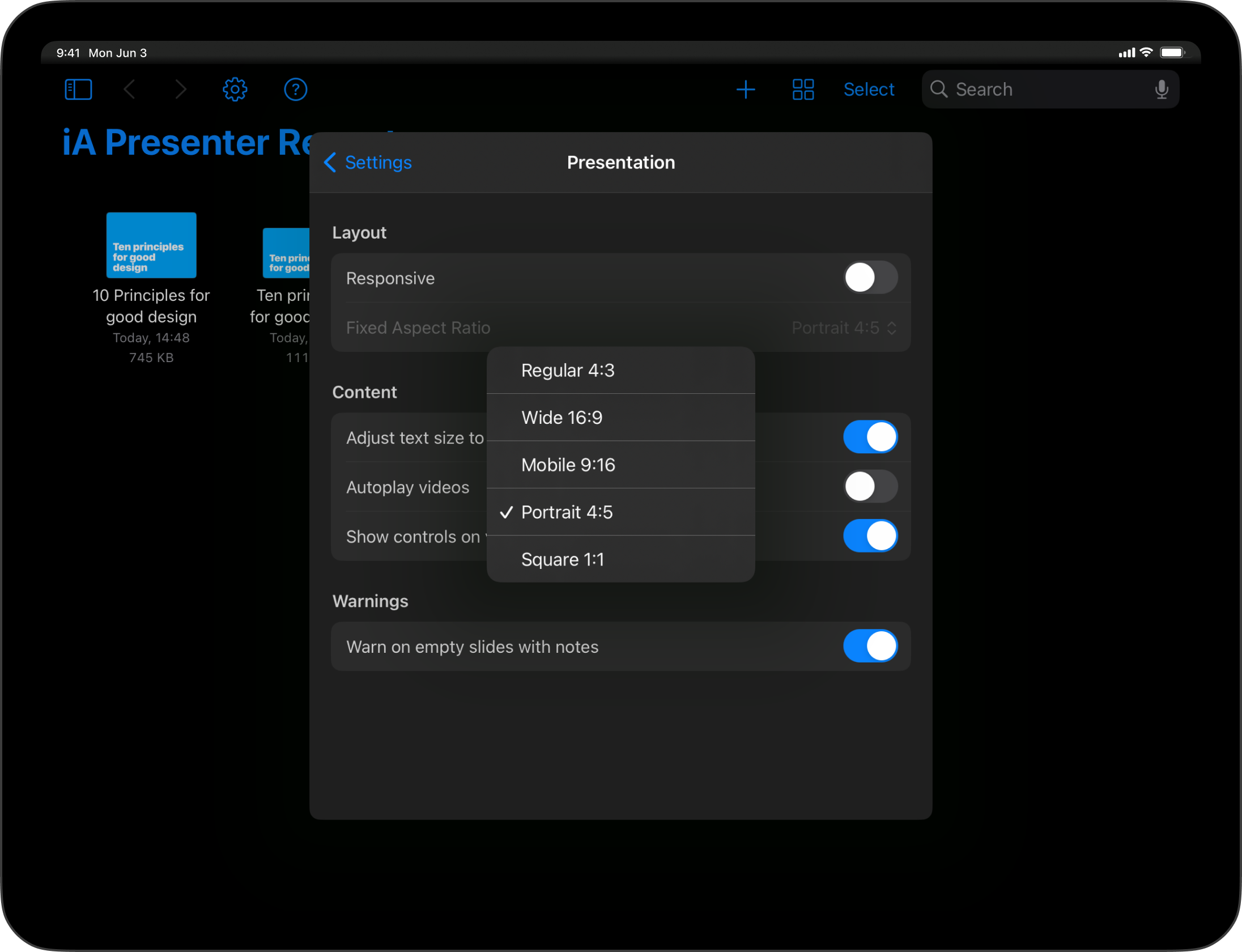The width and height of the screenshot is (1242, 952).
Task: Open settings via the gear icon
Action: (235, 90)
